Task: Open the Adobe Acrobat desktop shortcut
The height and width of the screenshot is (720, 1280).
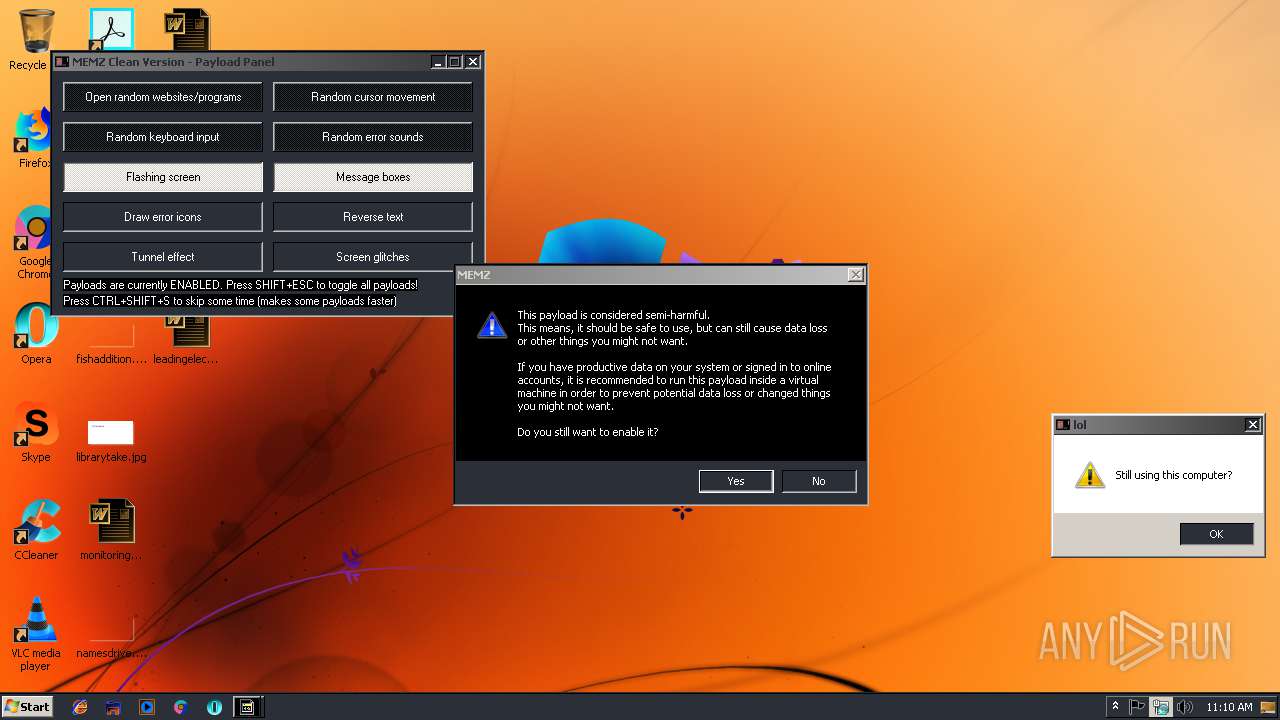Action: (x=111, y=30)
